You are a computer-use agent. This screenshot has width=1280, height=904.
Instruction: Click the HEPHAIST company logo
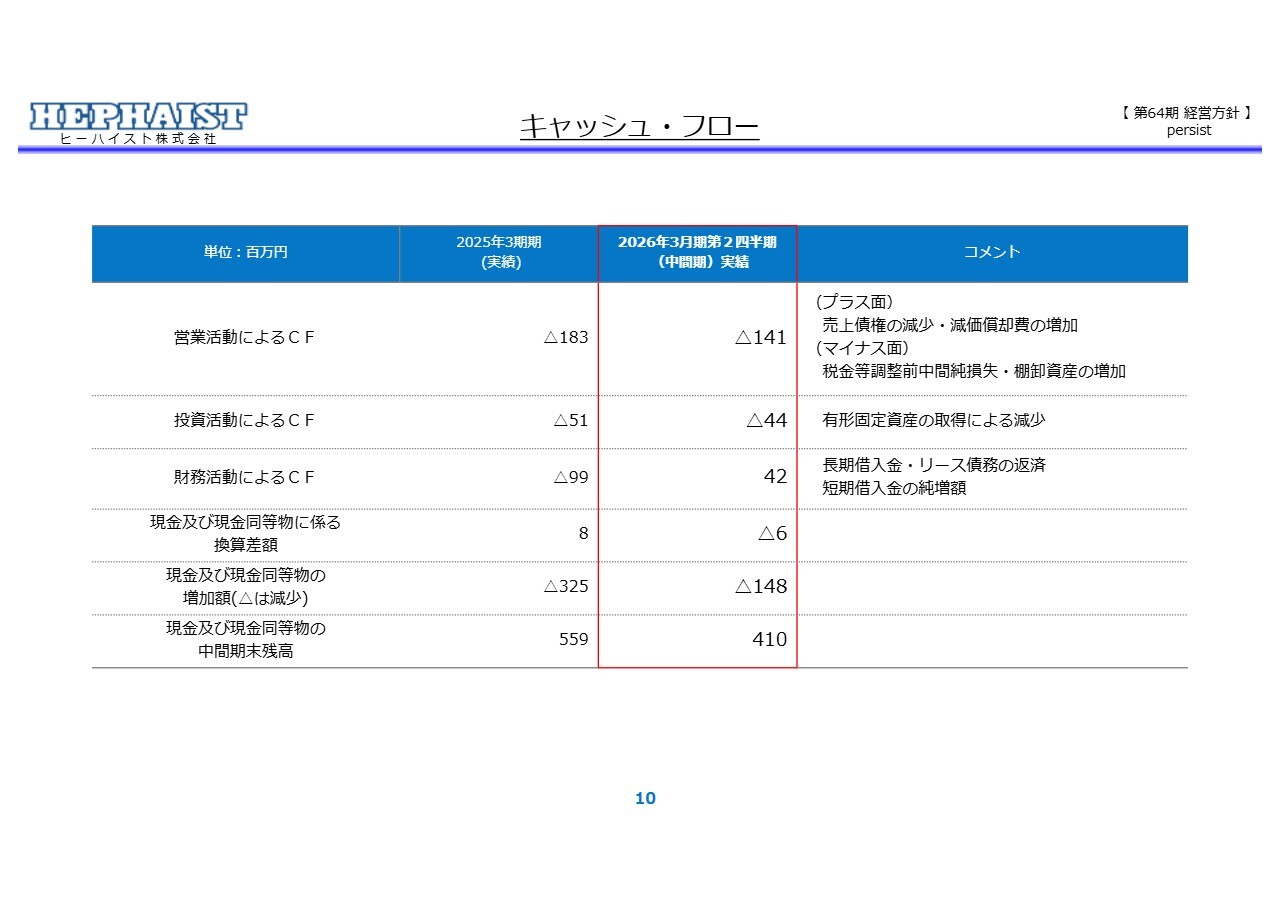point(138,118)
